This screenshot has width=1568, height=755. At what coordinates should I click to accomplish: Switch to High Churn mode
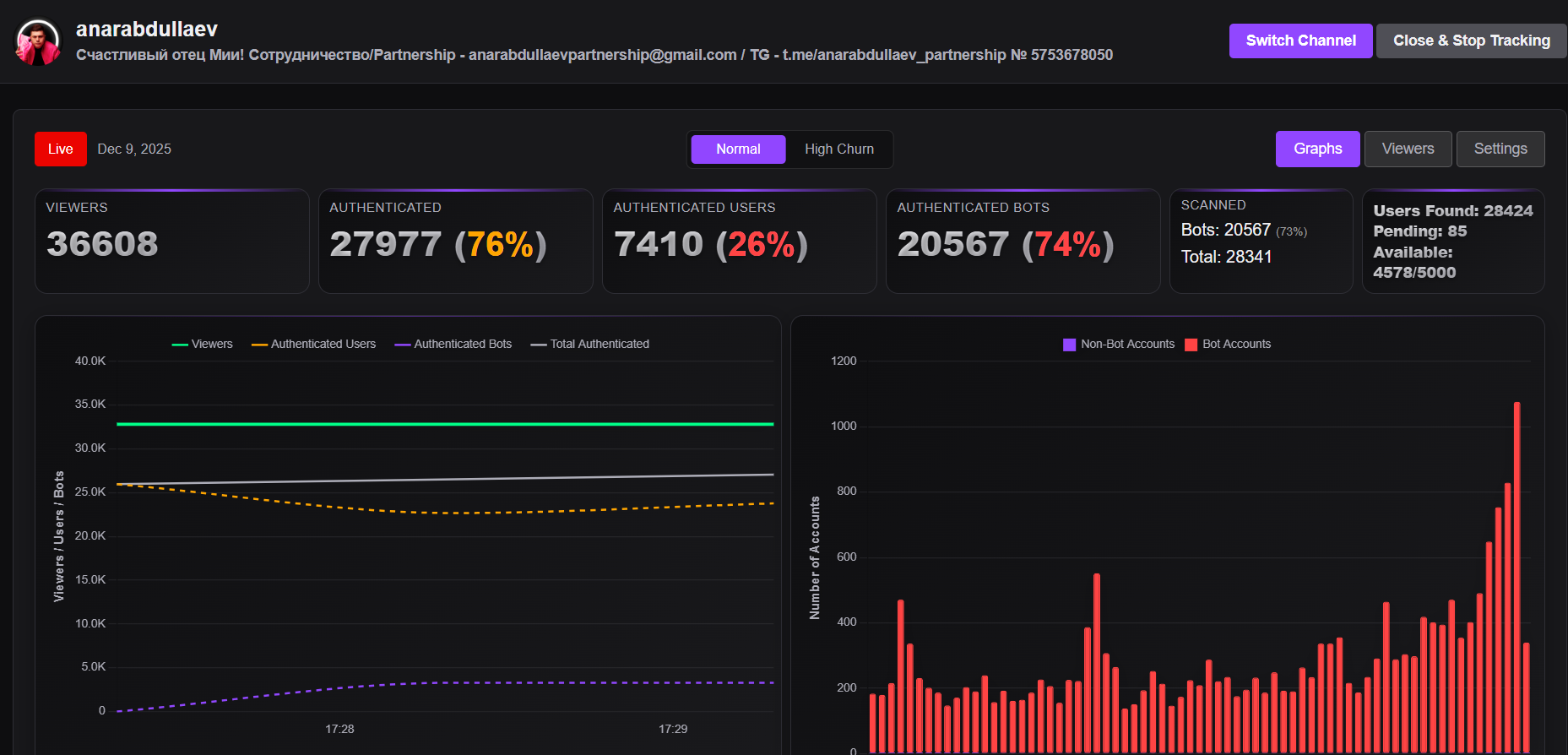[839, 149]
